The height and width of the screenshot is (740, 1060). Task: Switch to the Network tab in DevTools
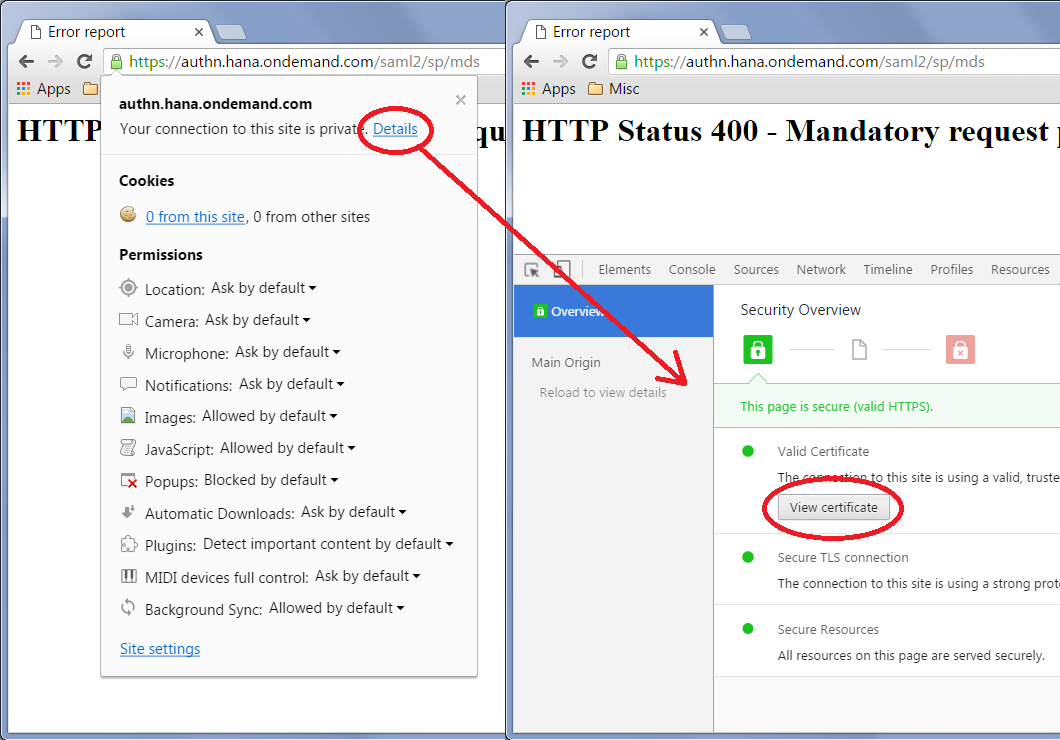point(821,270)
